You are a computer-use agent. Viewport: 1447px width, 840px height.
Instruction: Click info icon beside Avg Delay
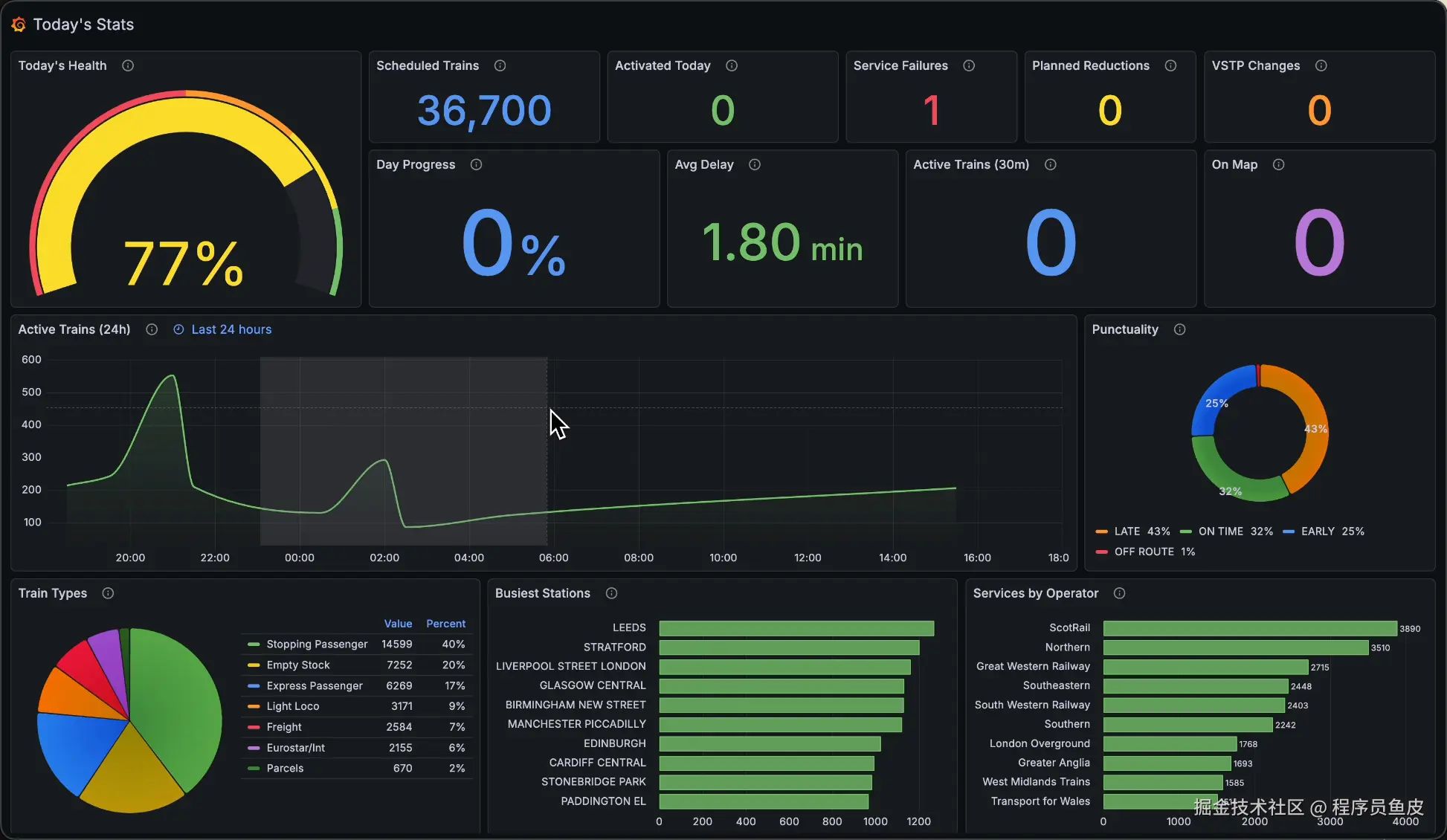[x=755, y=164]
